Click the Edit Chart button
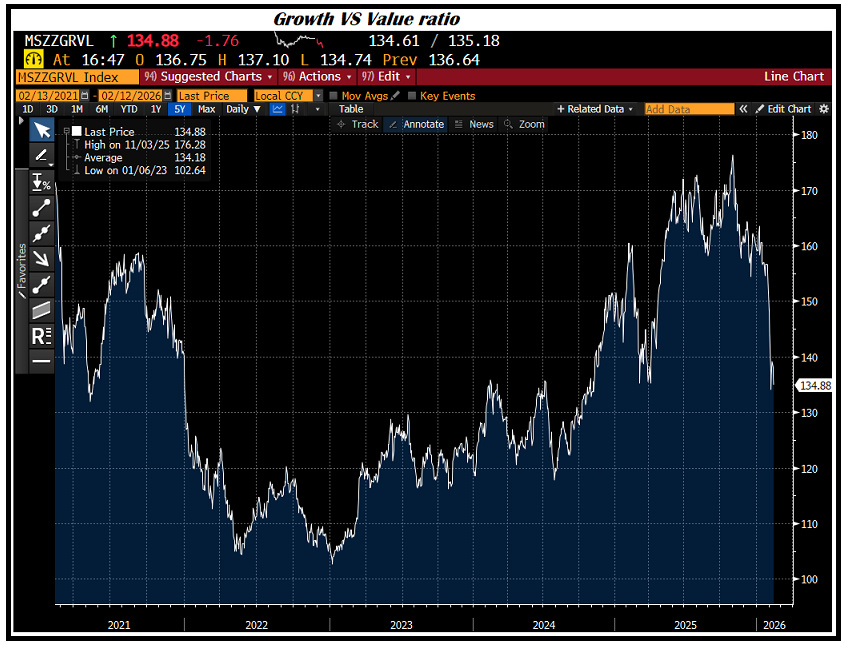 tap(783, 109)
